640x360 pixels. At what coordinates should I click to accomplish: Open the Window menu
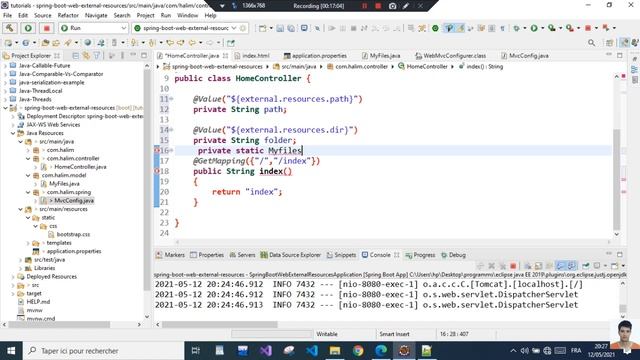(x=187, y=16)
